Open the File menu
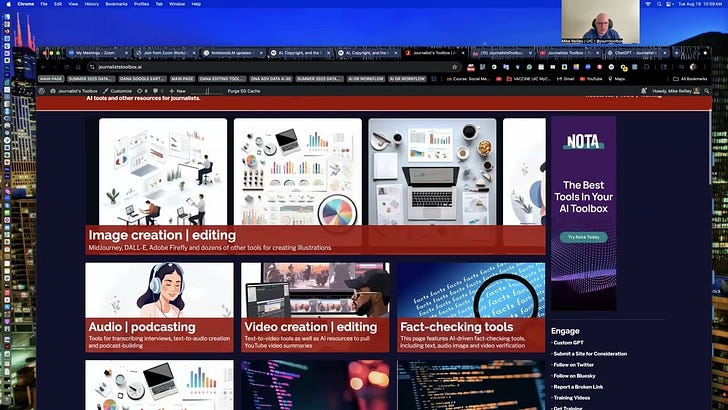728x410 pixels. [x=44, y=4]
